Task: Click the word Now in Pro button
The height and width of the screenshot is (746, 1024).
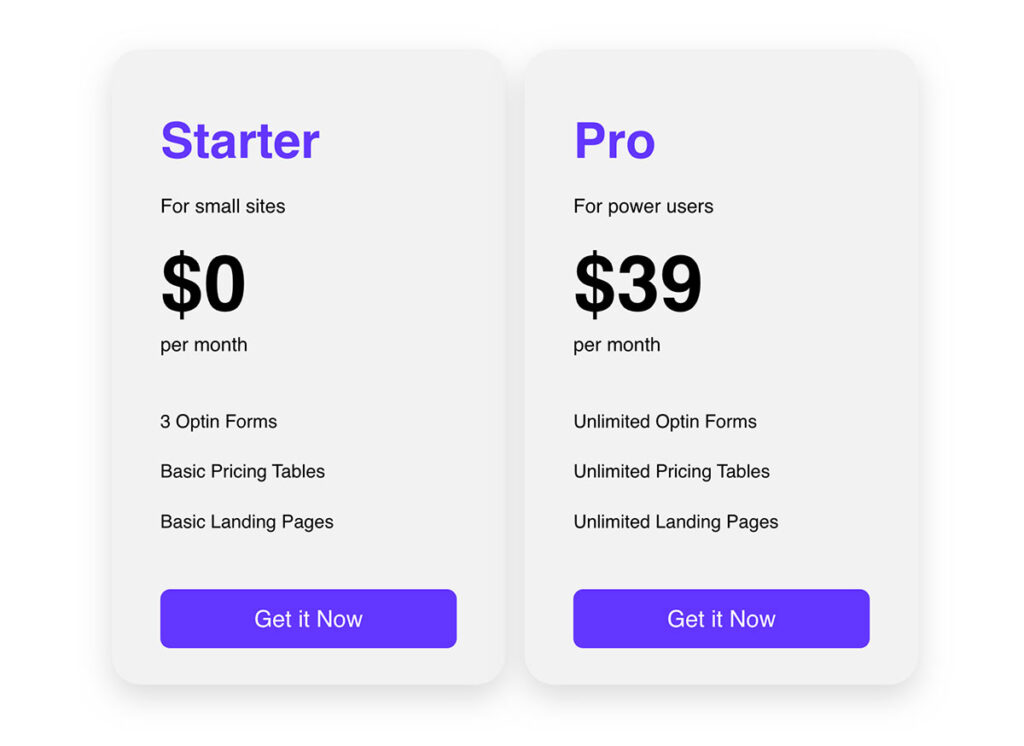Action: tap(752, 619)
